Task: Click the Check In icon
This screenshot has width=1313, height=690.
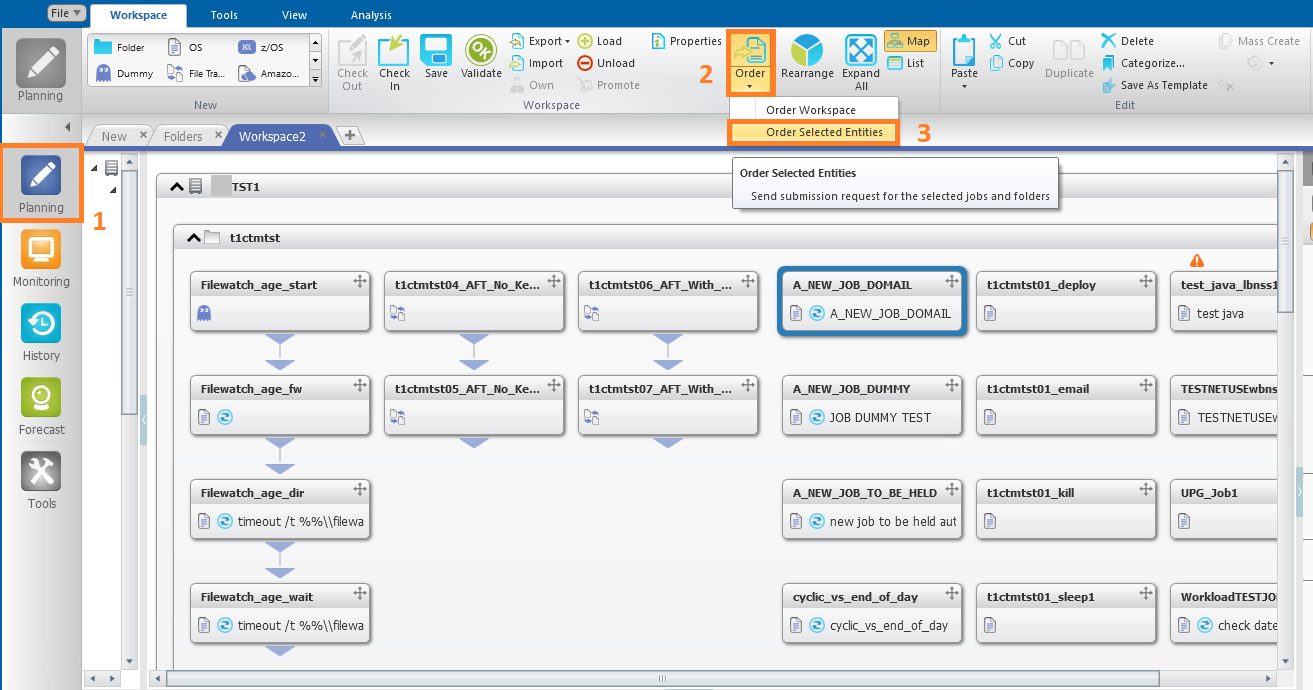Action: pyautogui.click(x=394, y=52)
